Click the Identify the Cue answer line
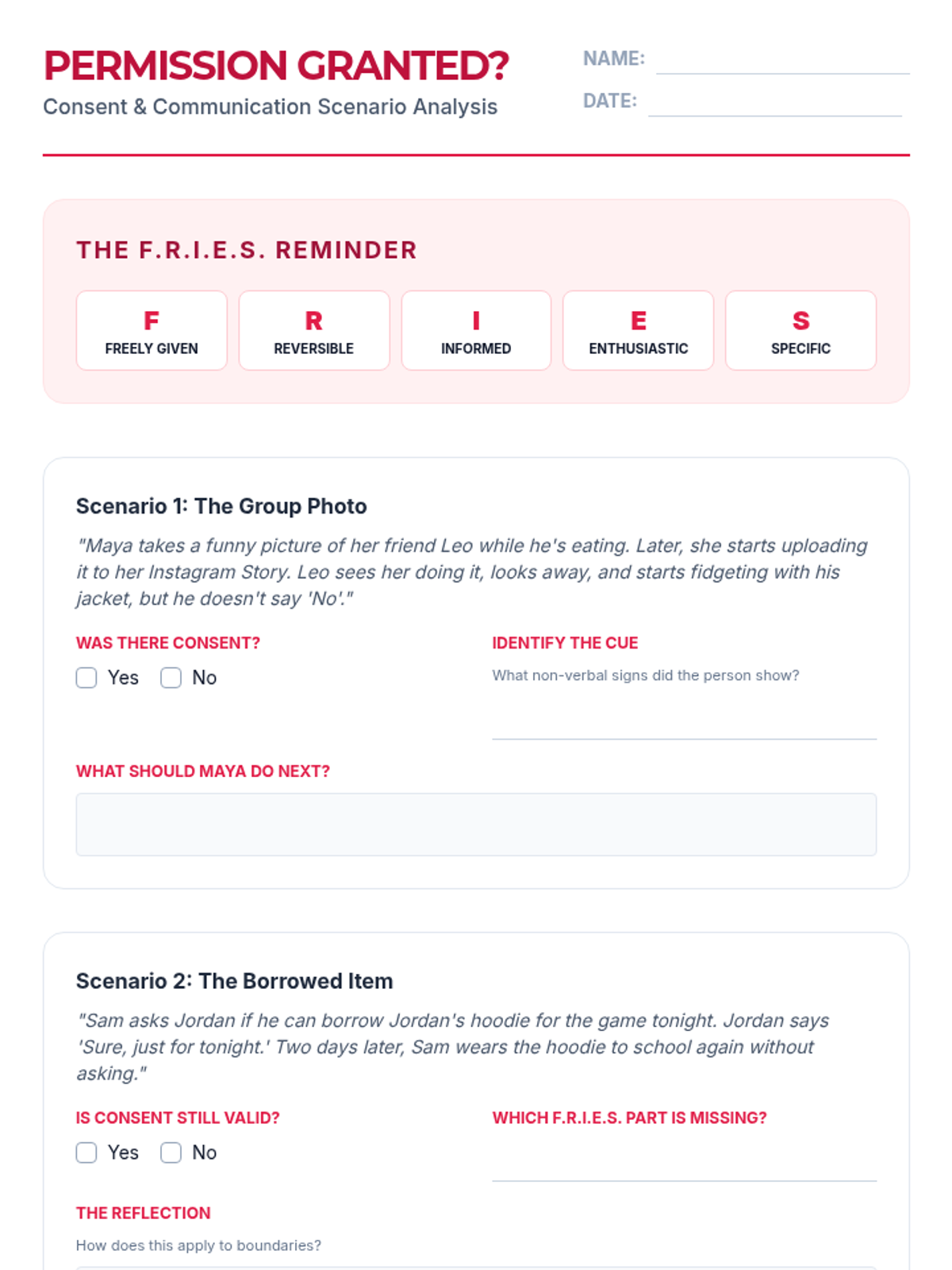Screen dimensions: 952x1270 684,725
